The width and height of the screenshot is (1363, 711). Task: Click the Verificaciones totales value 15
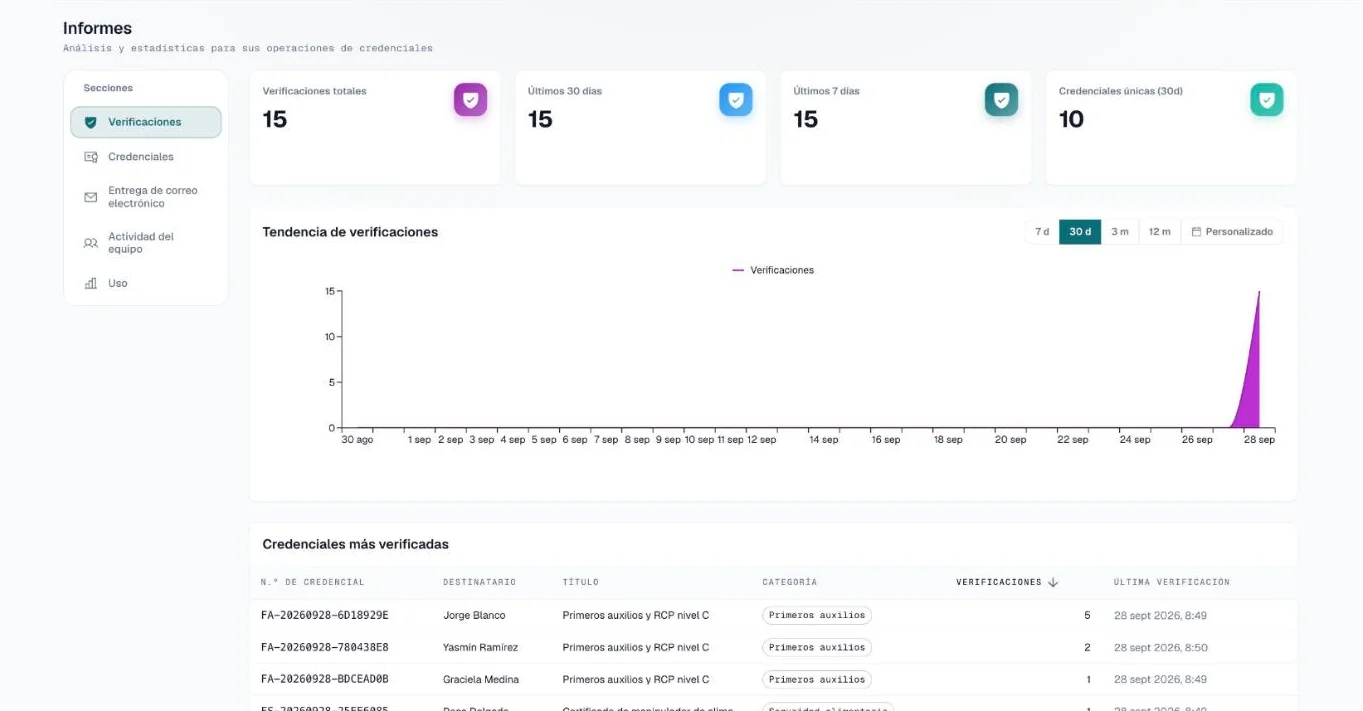point(275,120)
